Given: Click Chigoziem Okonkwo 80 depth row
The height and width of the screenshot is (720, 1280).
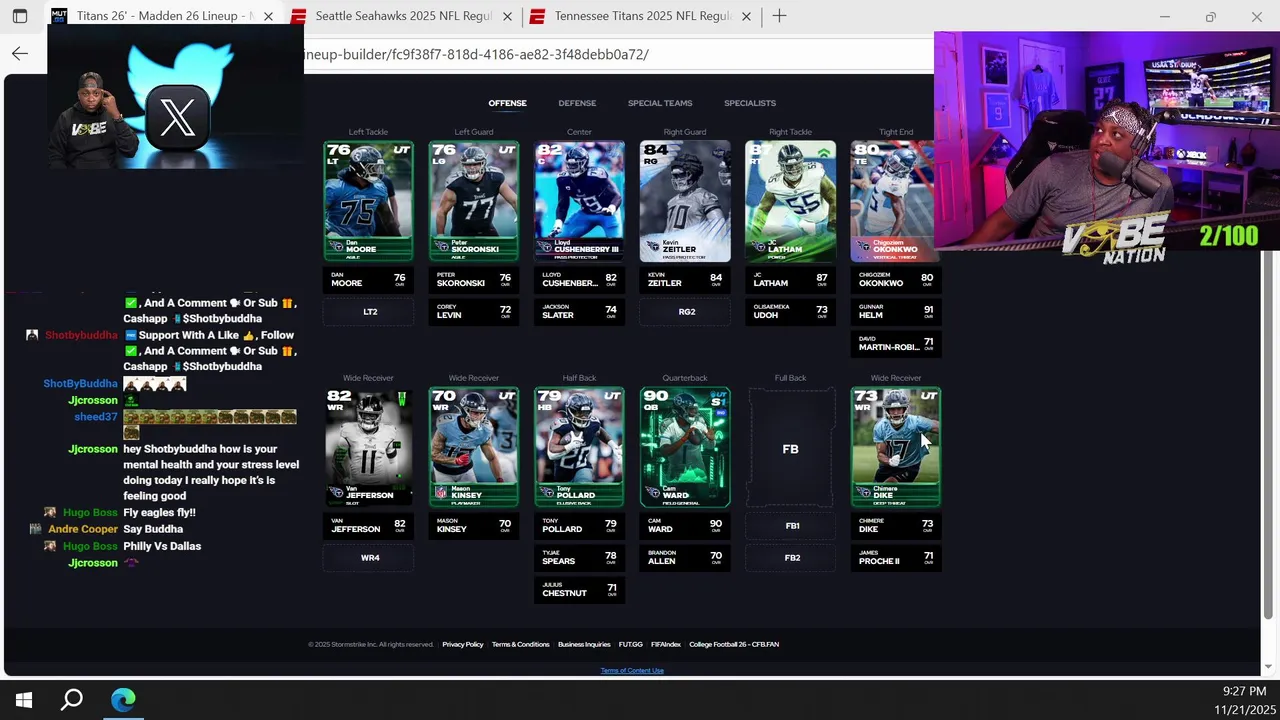Looking at the screenshot, I should coord(896,280).
